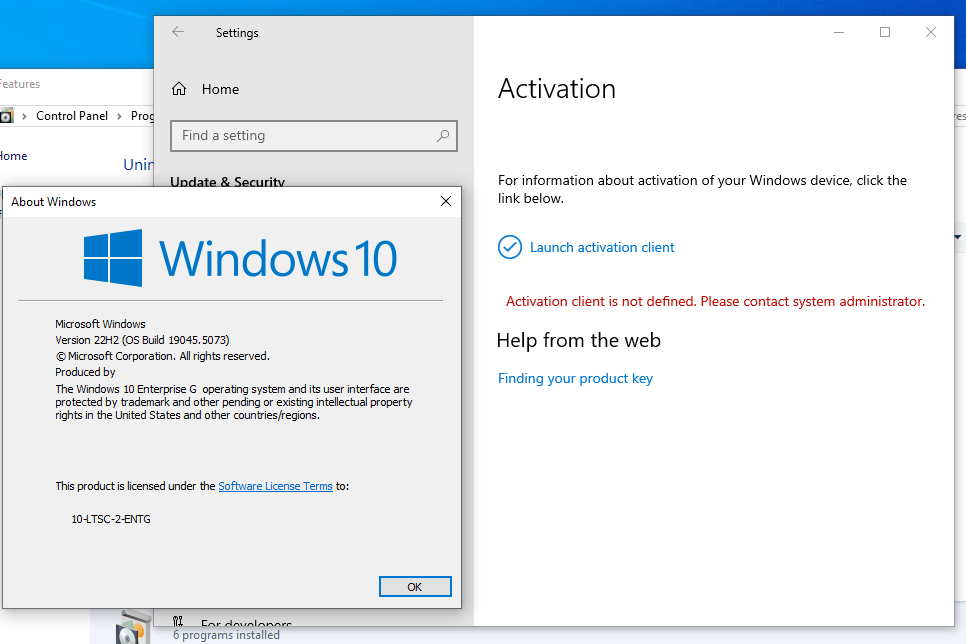The height and width of the screenshot is (644, 966).
Task: Click the Activation page heading
Action: click(557, 89)
